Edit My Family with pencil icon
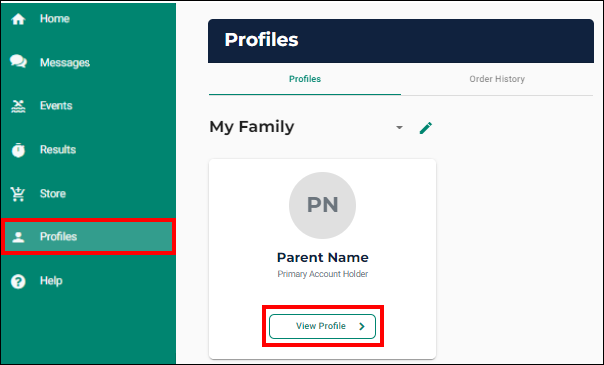This screenshot has height=365, width=604. pyautogui.click(x=426, y=128)
